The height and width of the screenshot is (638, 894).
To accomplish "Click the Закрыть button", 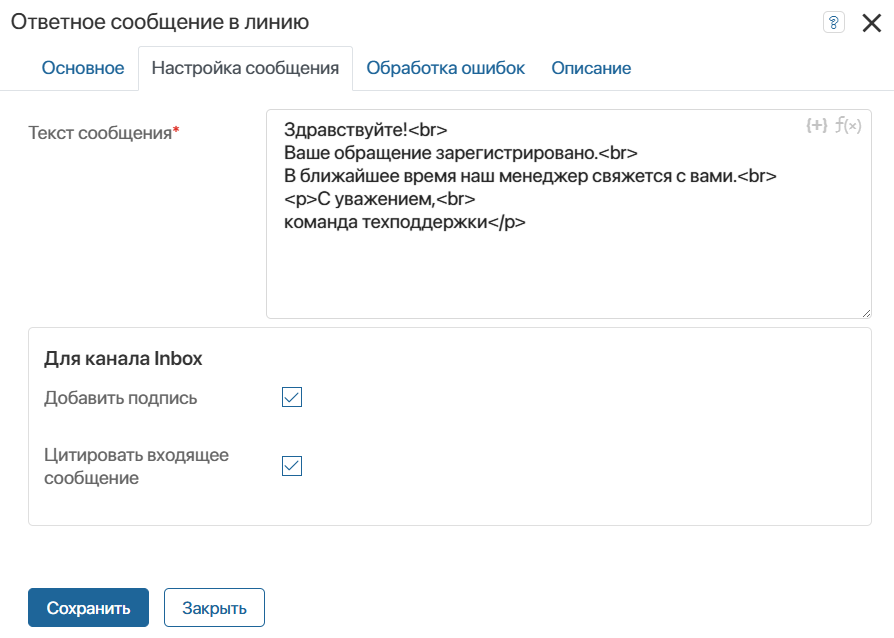I will [214, 608].
